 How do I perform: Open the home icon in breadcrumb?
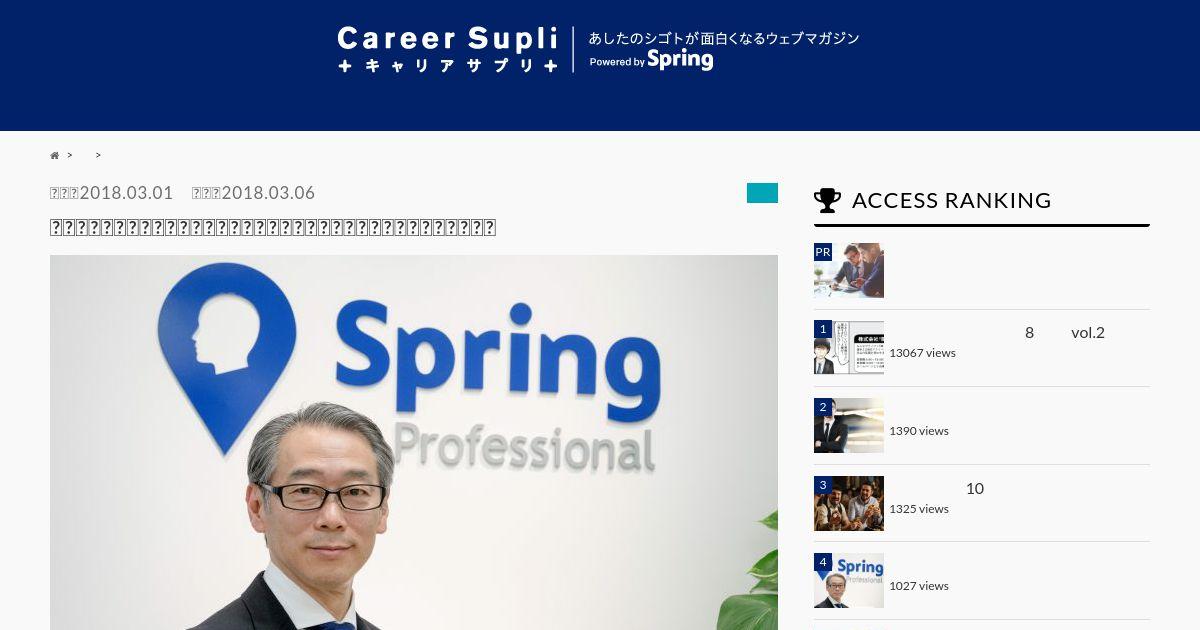pos(55,155)
